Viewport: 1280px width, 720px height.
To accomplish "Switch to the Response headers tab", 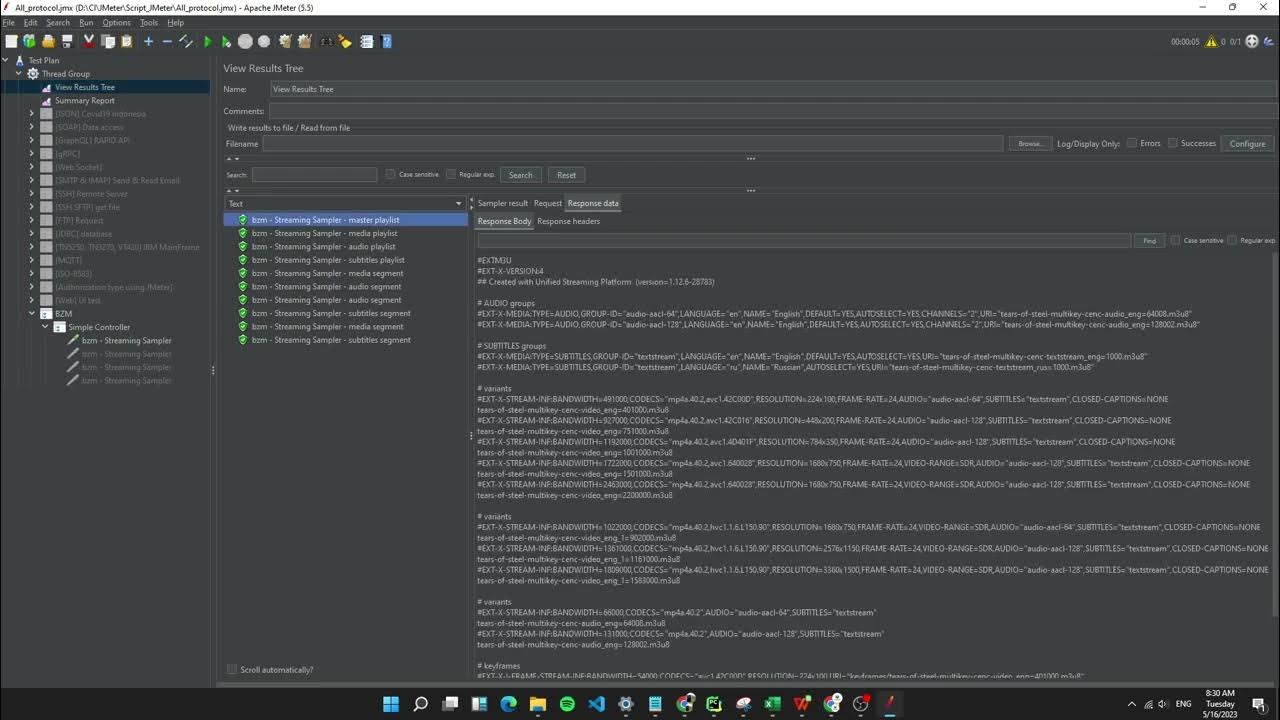I will coord(568,221).
